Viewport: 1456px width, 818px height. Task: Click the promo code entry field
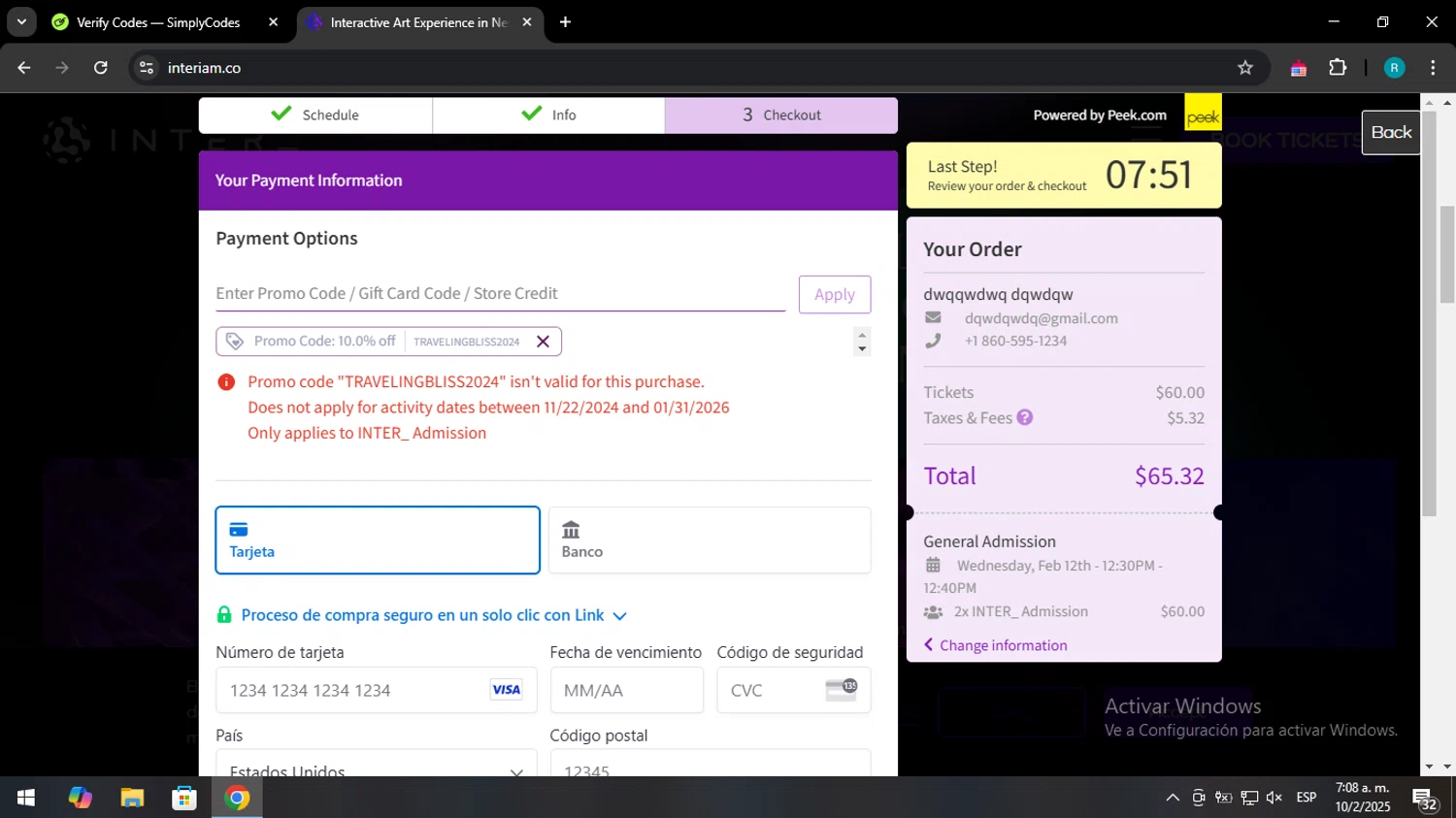point(500,293)
